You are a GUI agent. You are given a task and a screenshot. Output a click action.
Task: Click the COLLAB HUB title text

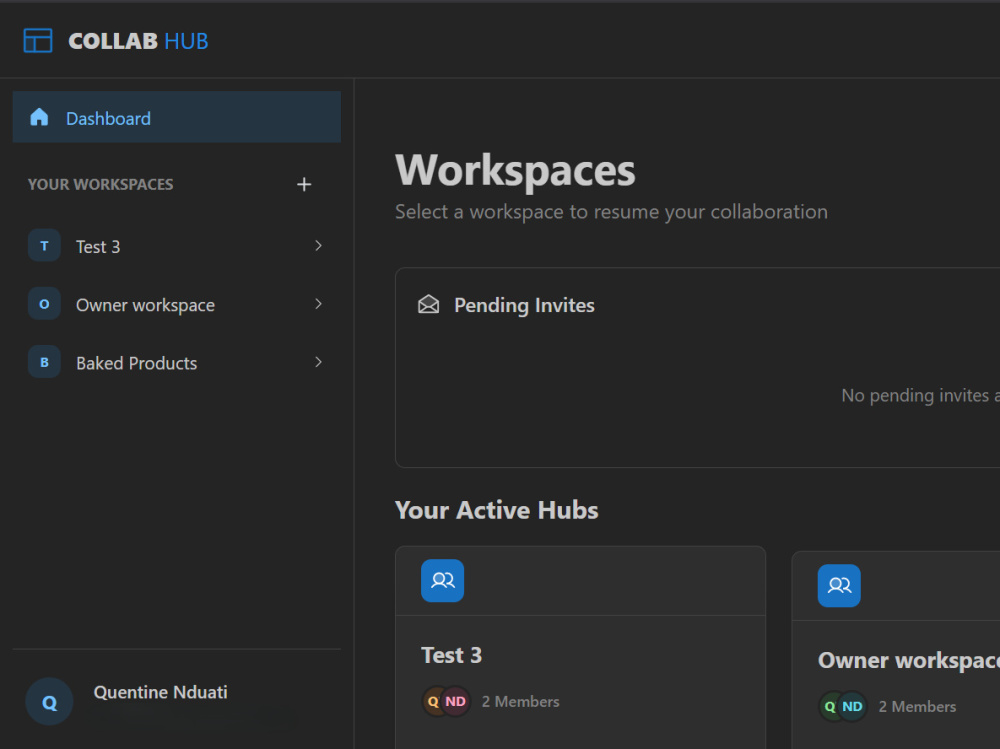(138, 41)
